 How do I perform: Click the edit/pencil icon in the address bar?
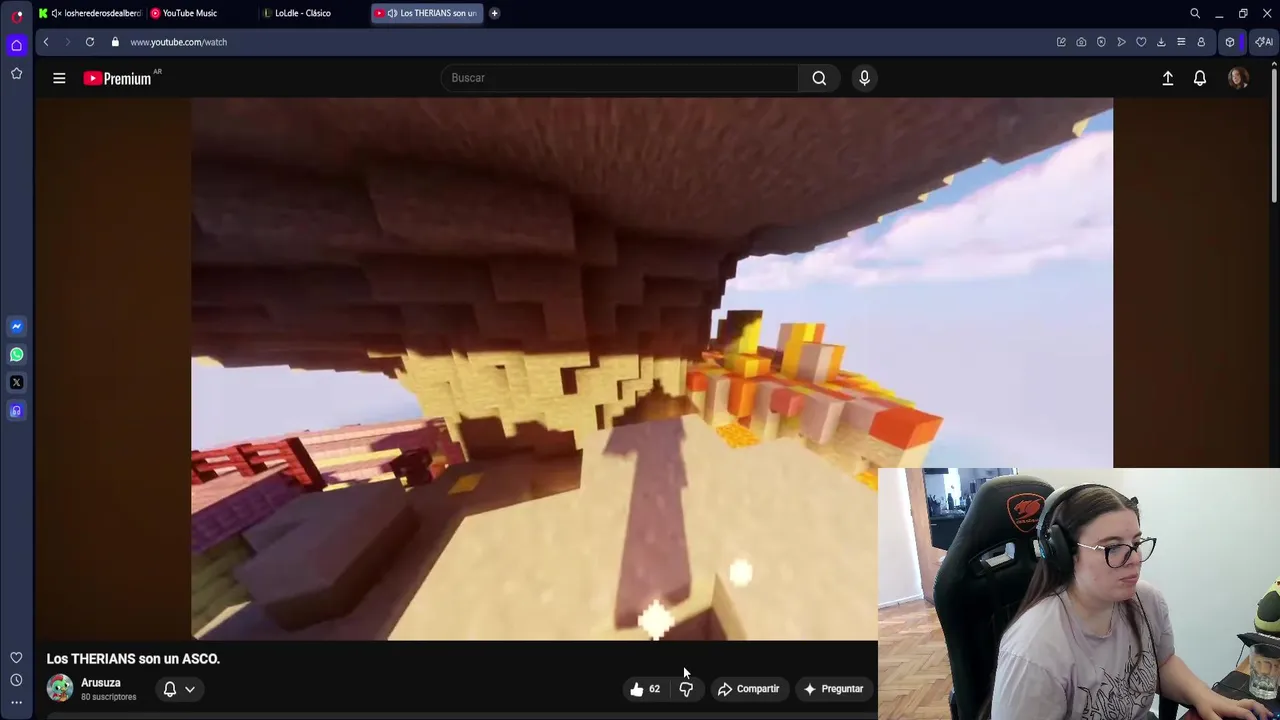pyautogui.click(x=1061, y=42)
